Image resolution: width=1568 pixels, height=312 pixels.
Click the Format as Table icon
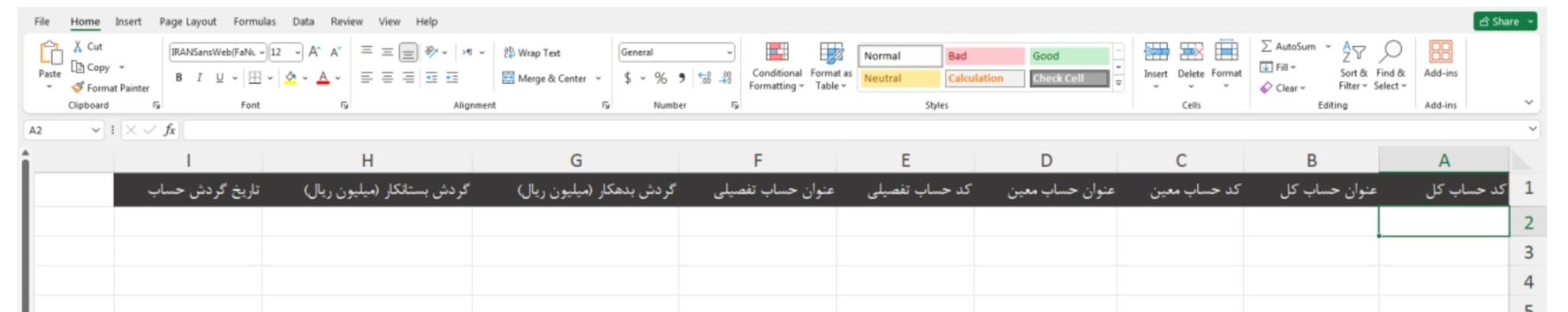point(831,52)
